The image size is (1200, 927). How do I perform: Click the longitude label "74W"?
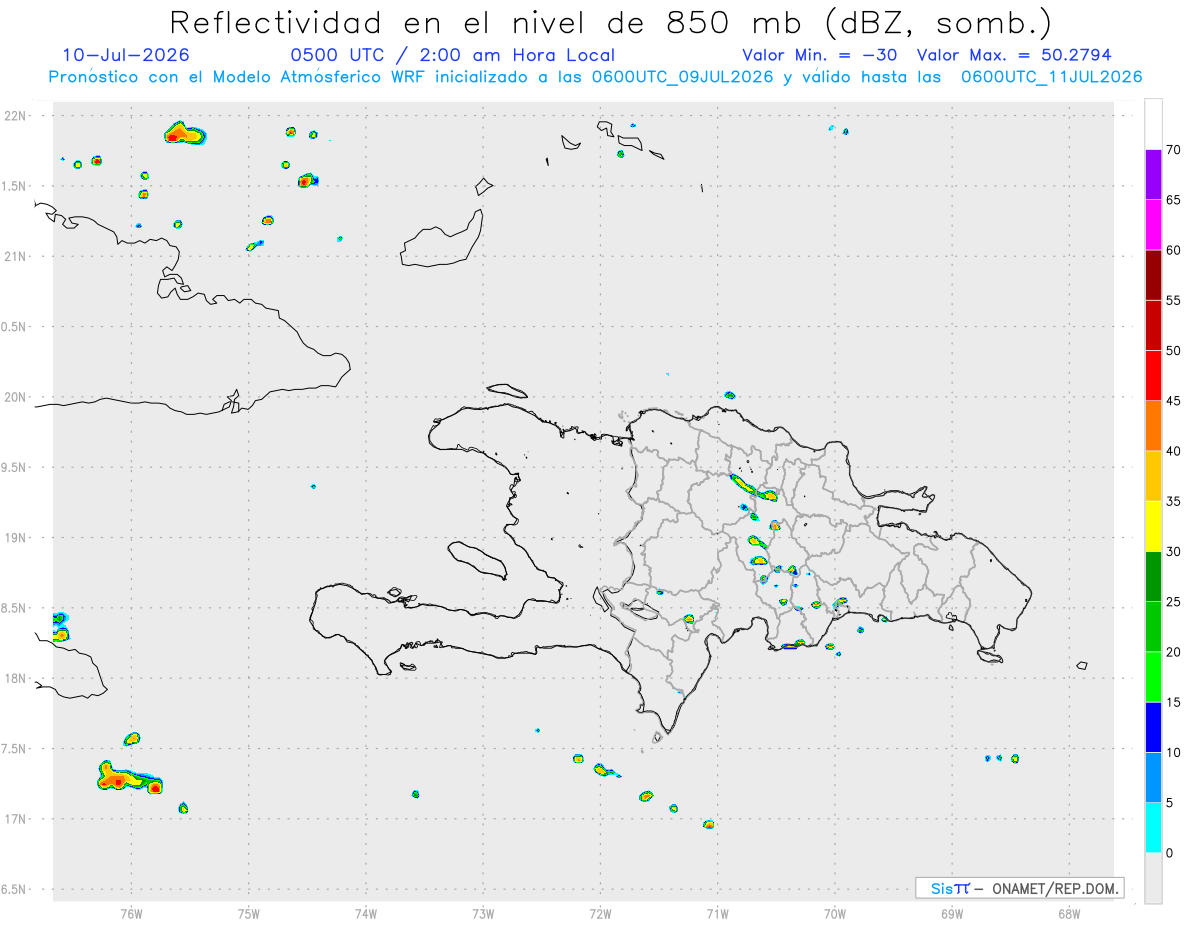point(366,914)
